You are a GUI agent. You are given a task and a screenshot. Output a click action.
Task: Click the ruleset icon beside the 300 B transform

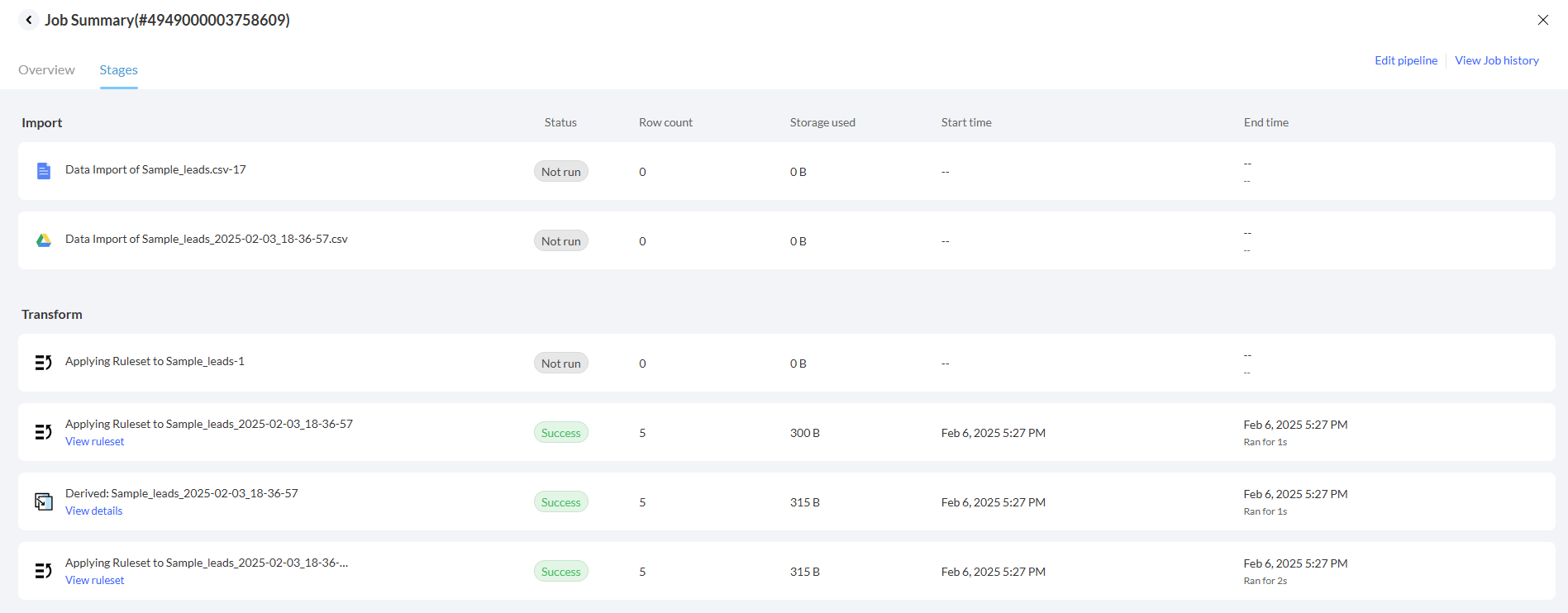pyautogui.click(x=44, y=432)
